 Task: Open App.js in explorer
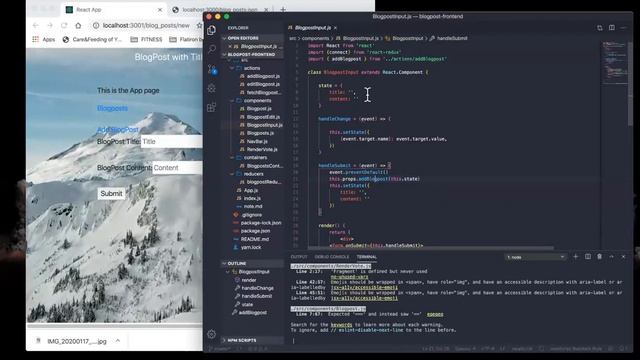251,191
